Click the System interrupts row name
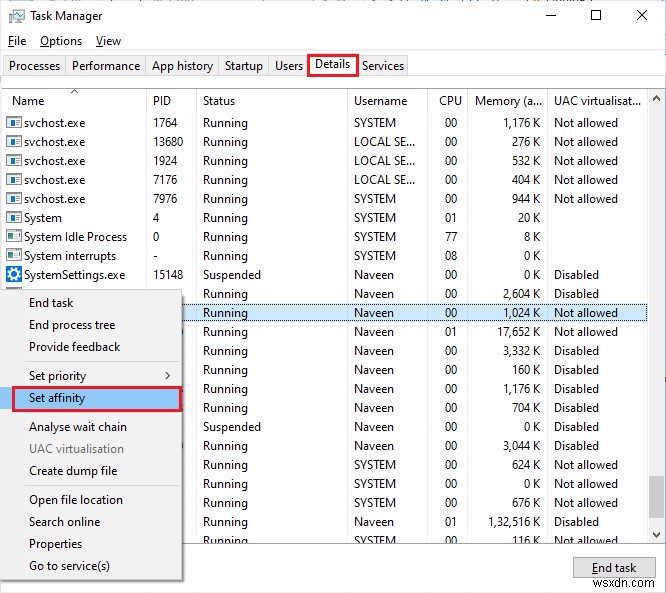Viewport: 666px width, 593px height. pyautogui.click(x=70, y=256)
